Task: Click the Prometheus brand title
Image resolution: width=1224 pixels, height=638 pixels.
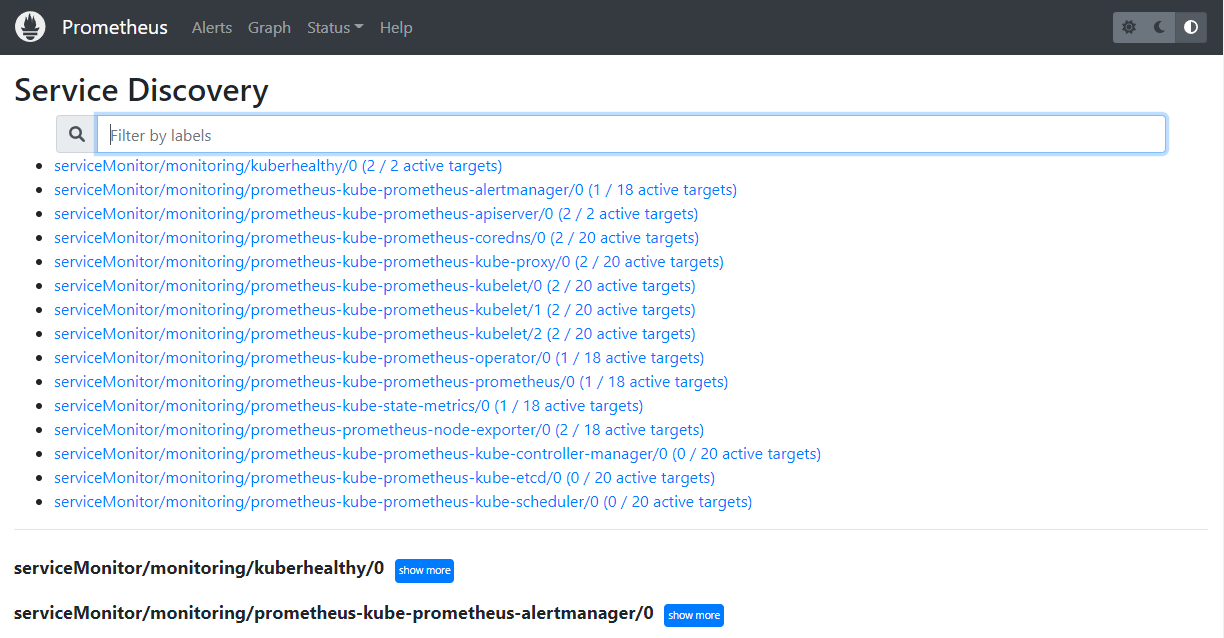Action: pos(115,27)
